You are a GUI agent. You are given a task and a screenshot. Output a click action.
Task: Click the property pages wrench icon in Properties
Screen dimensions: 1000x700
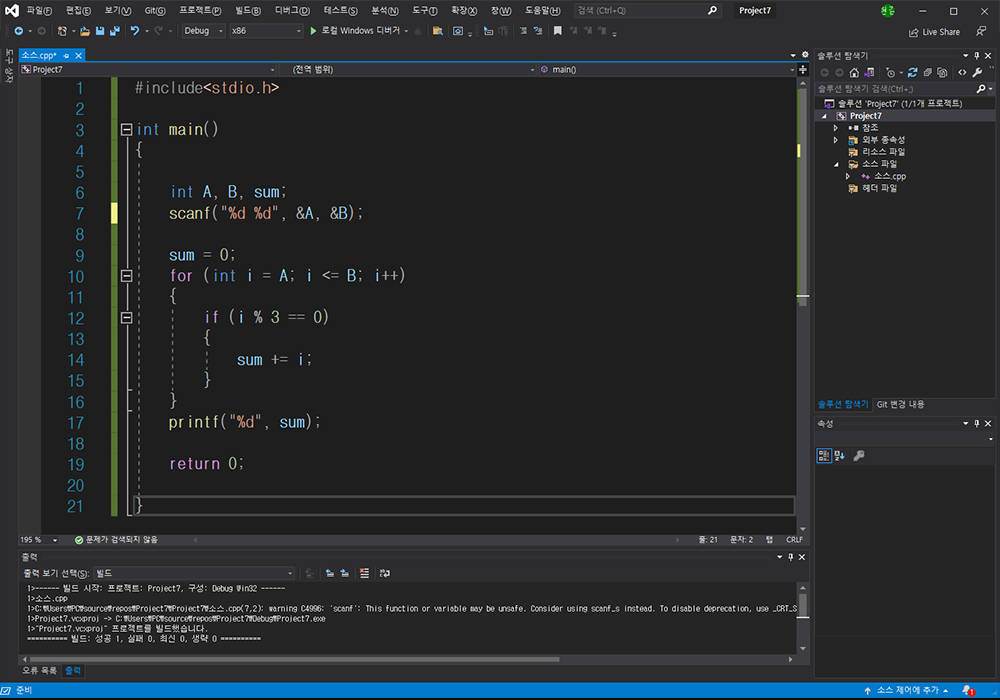(859, 455)
